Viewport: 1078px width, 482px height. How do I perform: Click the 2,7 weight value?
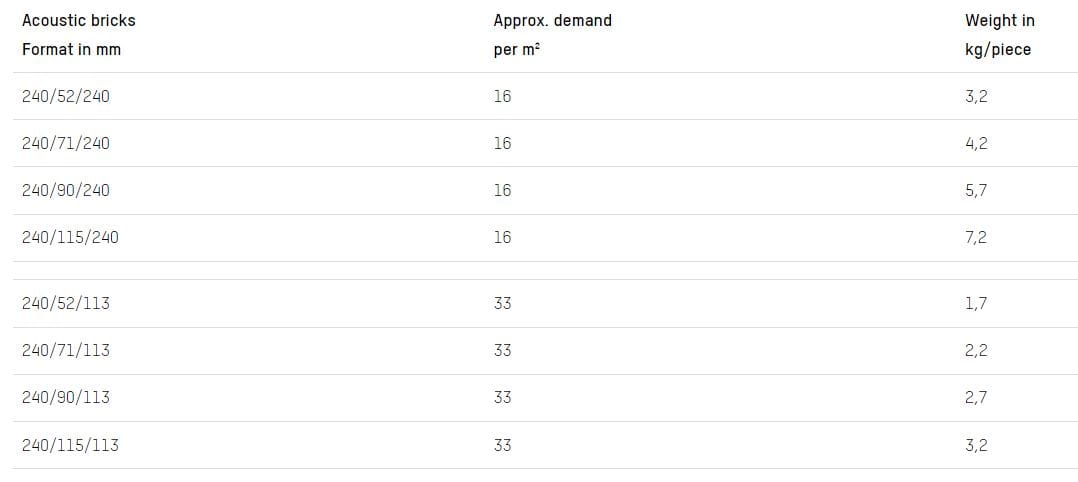[976, 397]
